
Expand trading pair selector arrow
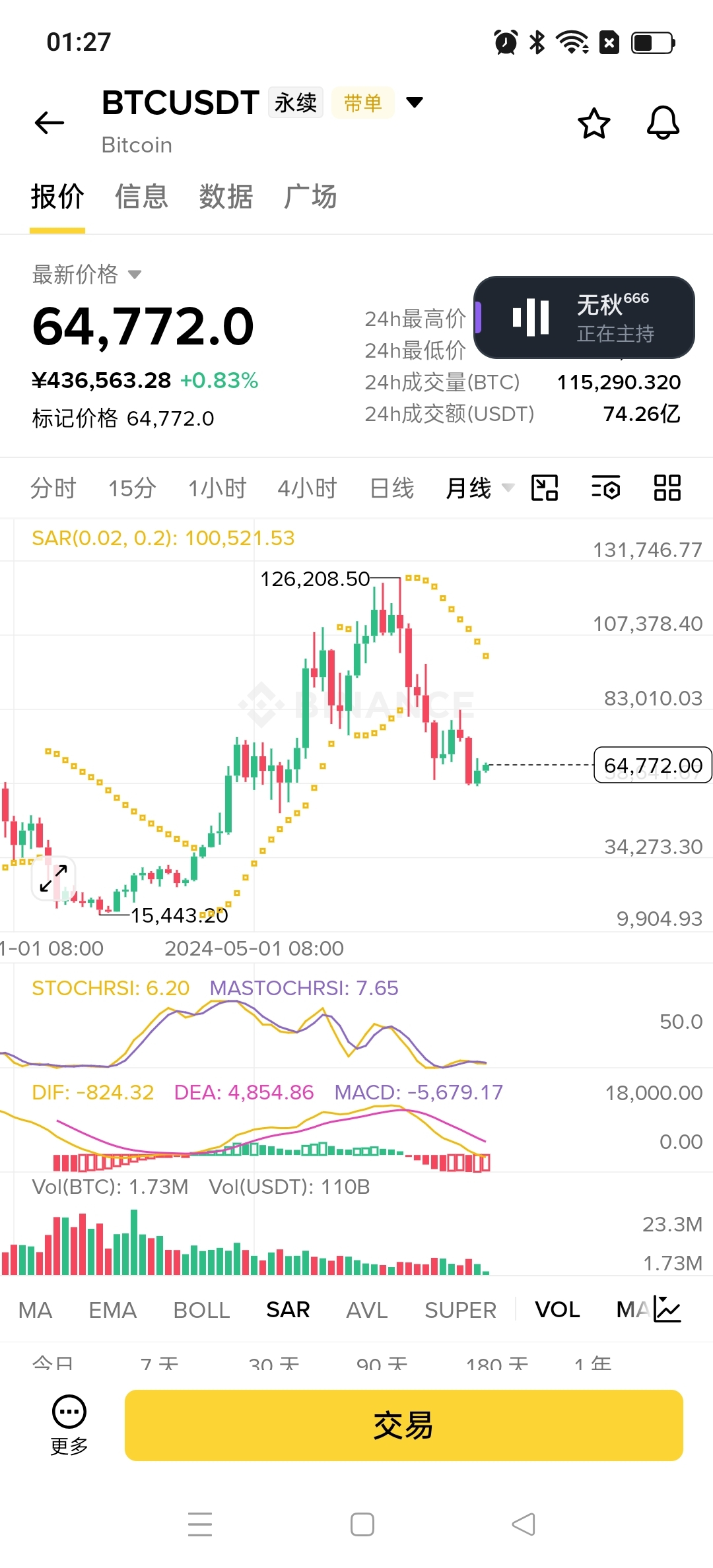point(415,102)
